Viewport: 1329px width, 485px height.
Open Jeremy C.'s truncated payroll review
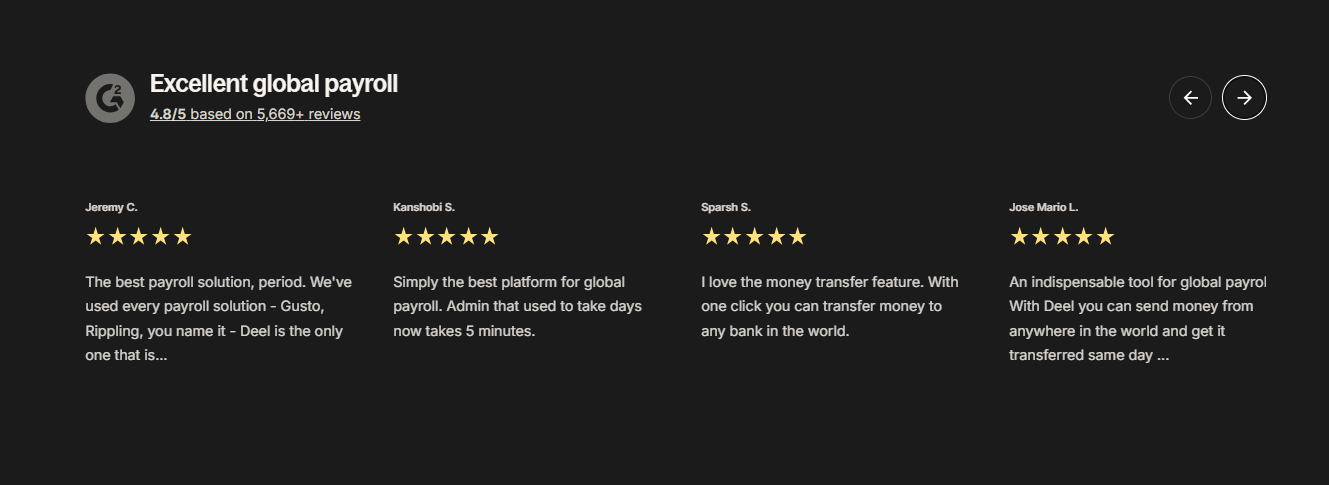pos(219,319)
